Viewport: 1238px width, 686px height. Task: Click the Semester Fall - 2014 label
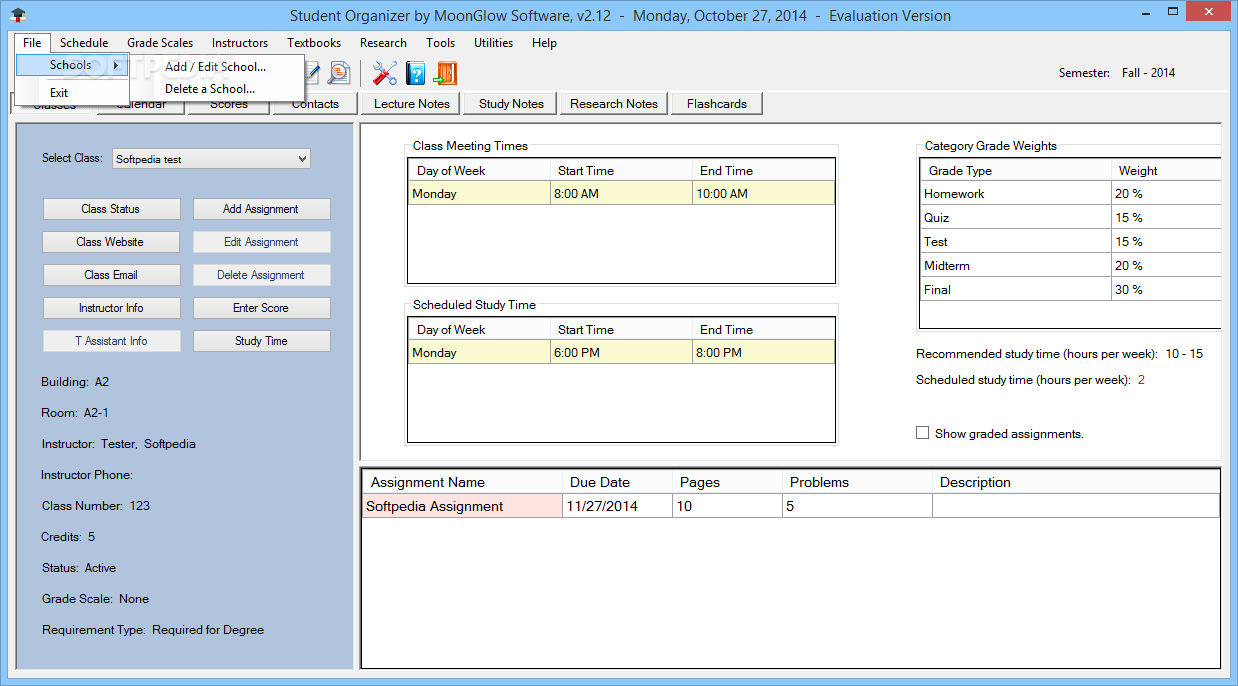[x=1117, y=73]
